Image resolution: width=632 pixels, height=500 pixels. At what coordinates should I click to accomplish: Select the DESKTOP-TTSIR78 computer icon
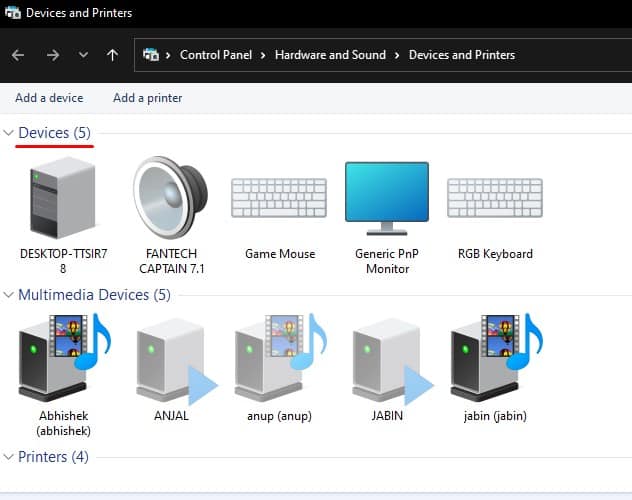point(63,198)
